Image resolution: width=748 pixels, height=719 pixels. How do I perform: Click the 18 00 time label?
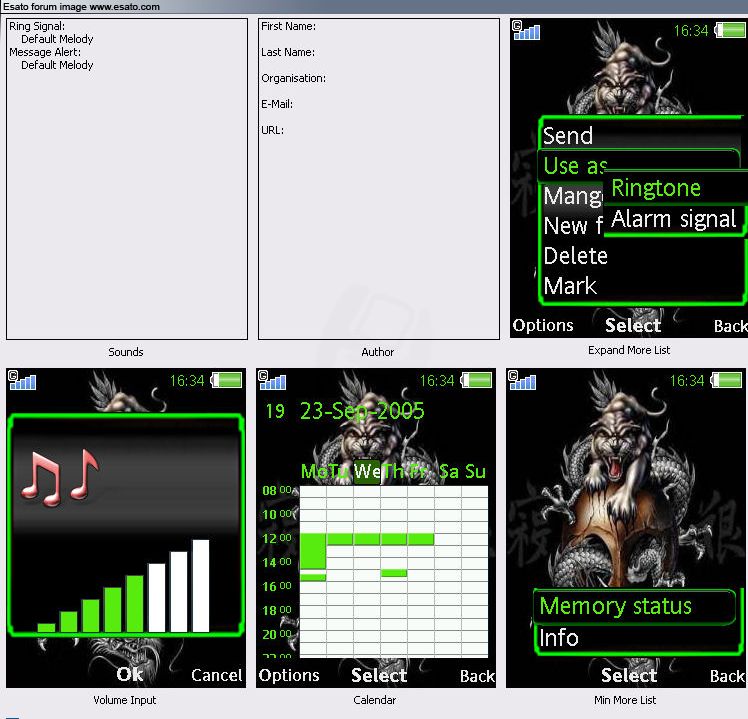(x=277, y=610)
